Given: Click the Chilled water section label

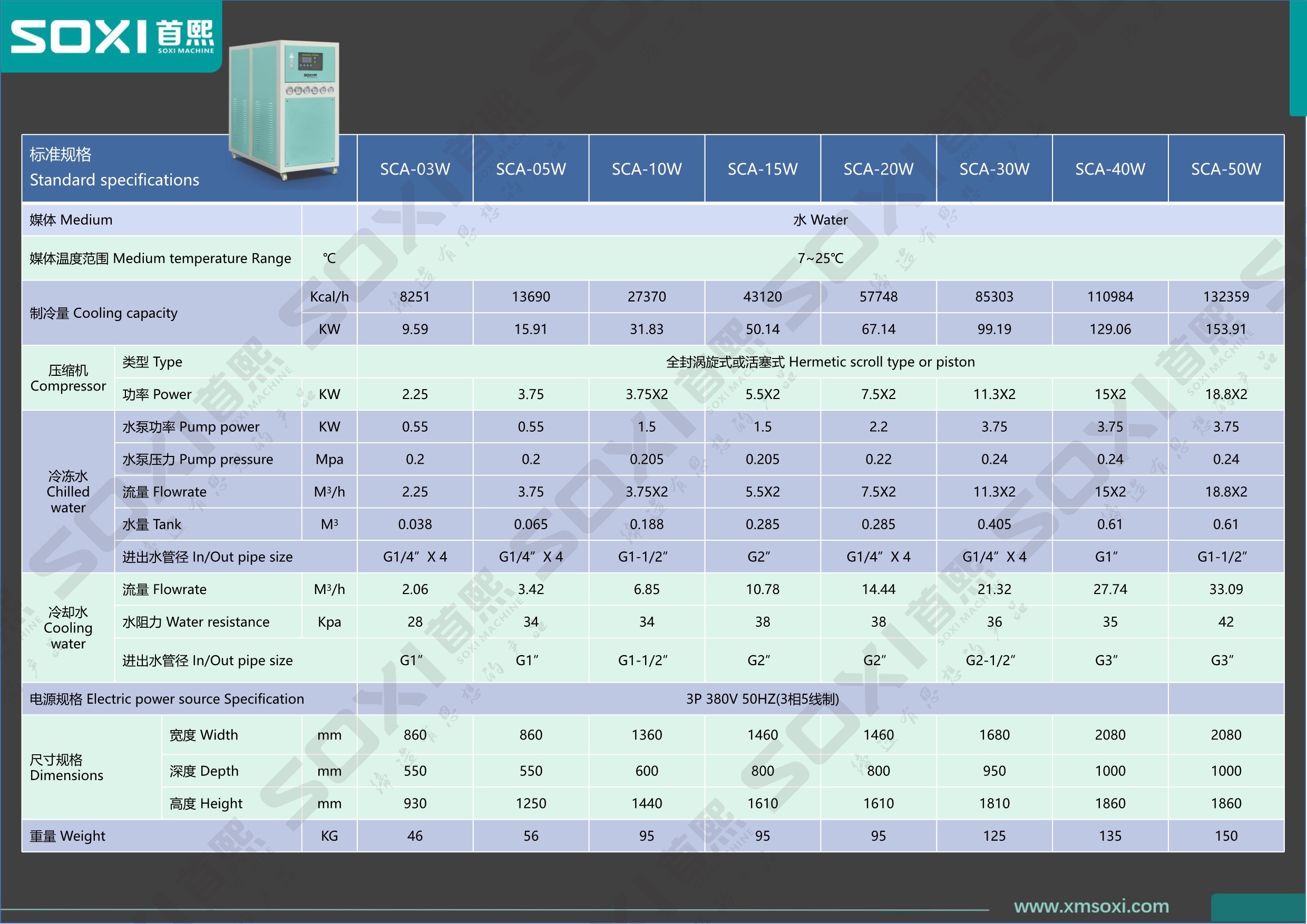Looking at the screenshot, I should point(68,491).
